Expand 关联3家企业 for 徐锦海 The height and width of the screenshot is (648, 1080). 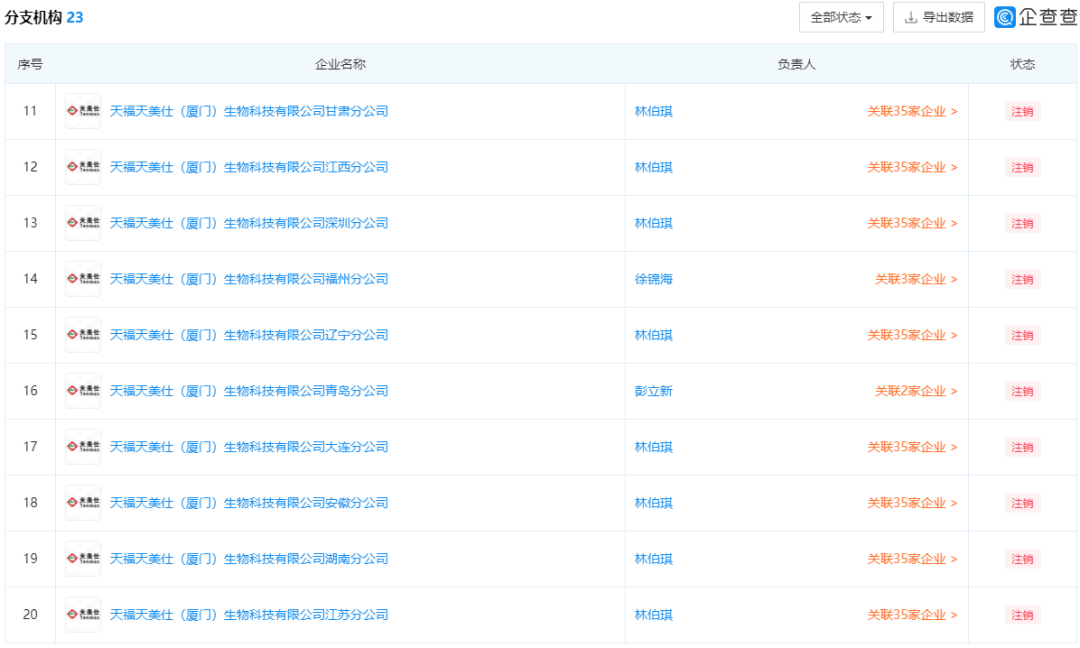coord(916,279)
